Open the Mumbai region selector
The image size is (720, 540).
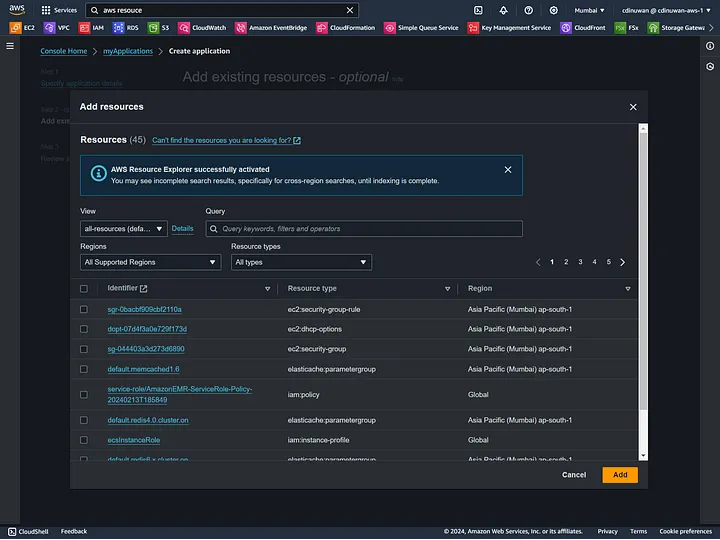[x=590, y=10]
